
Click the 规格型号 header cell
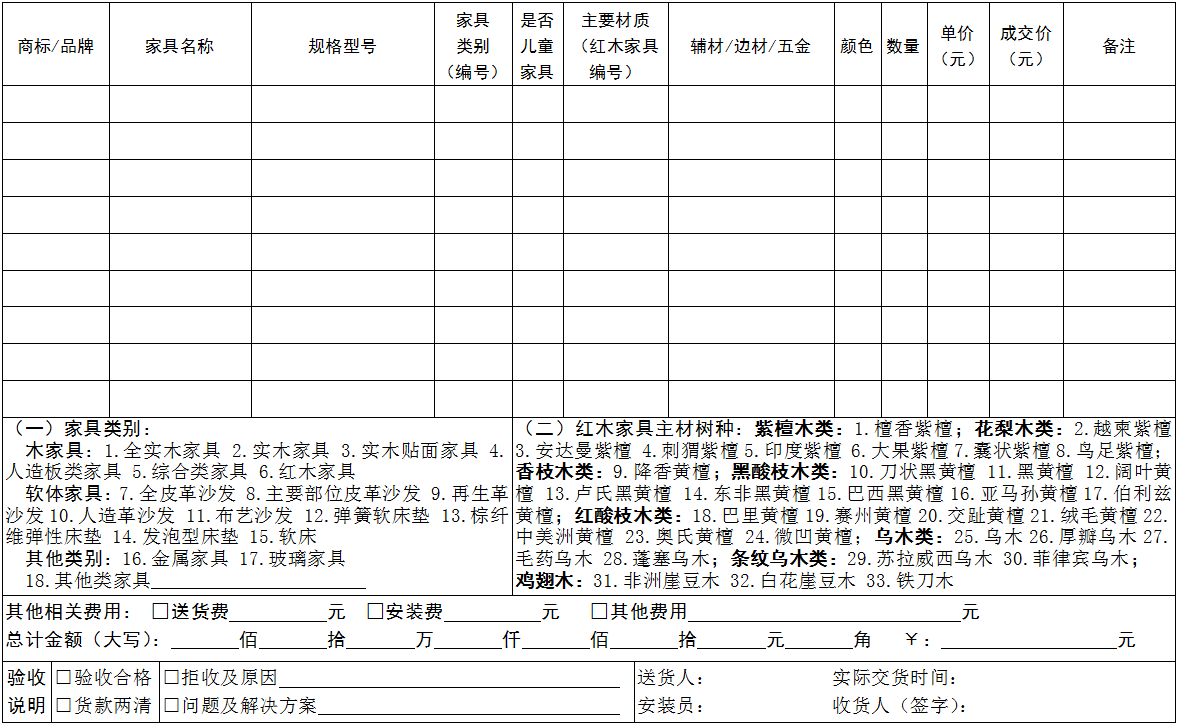point(342,46)
